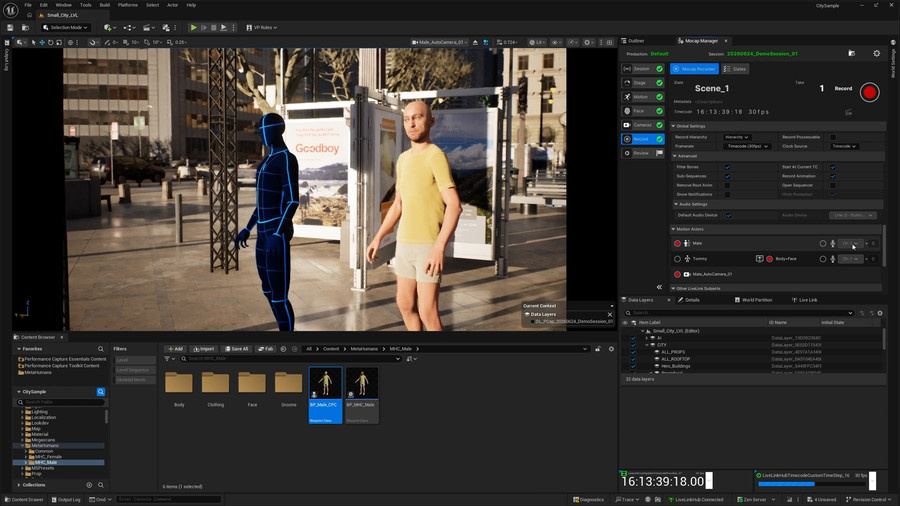The width and height of the screenshot is (900, 506).
Task: Click the big red Record button
Action: click(x=870, y=92)
